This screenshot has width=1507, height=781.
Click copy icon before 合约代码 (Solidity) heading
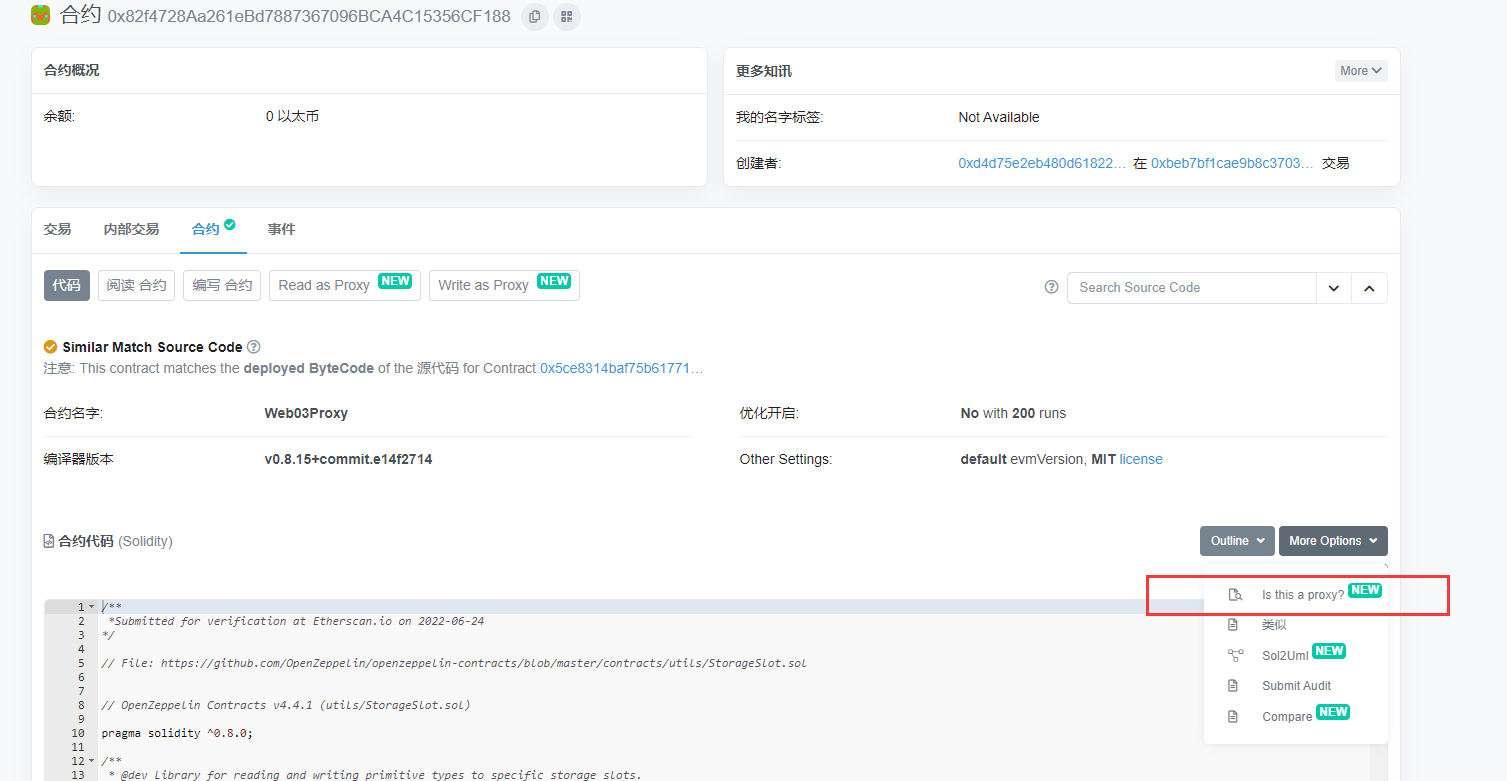click(x=47, y=541)
